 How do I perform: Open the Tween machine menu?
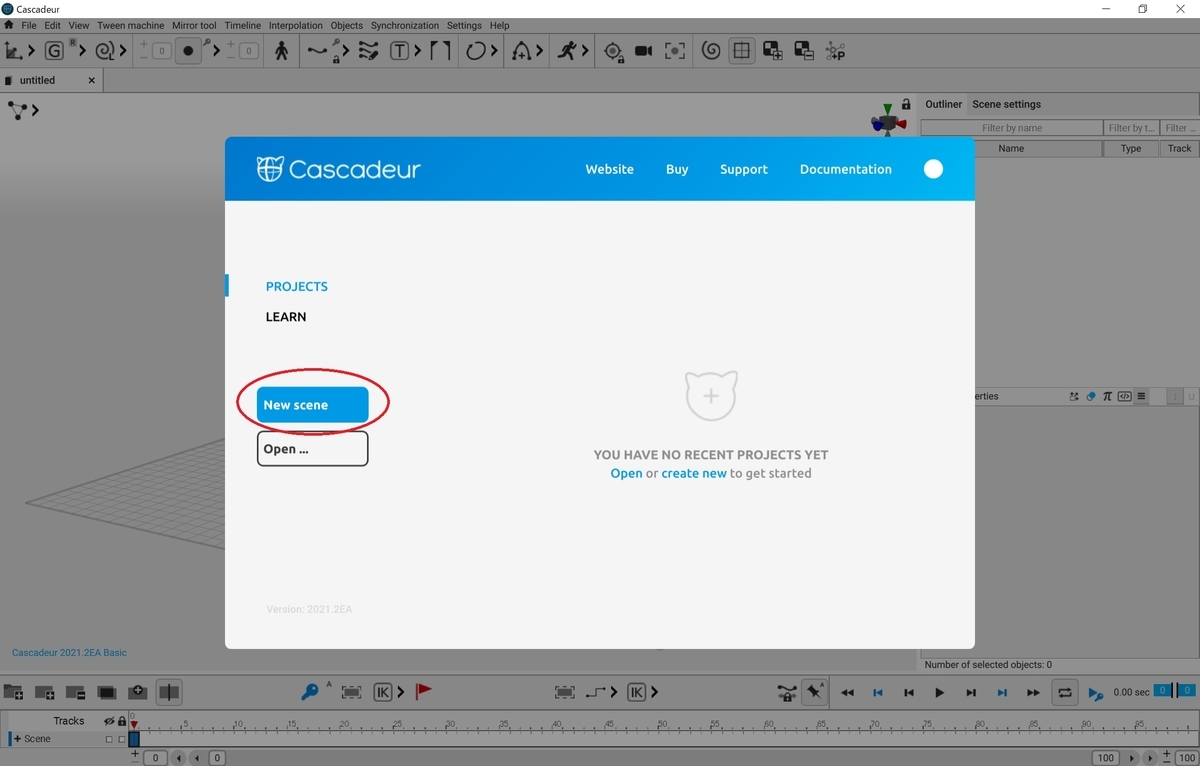coord(130,25)
